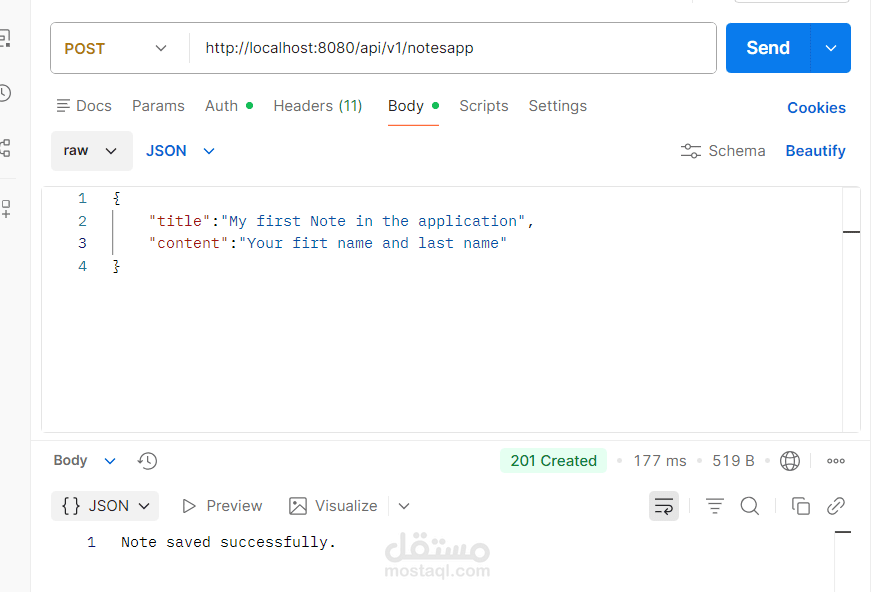Screen dimensions: 876x592
Task: Open the POST method dropdown
Action: (116, 49)
